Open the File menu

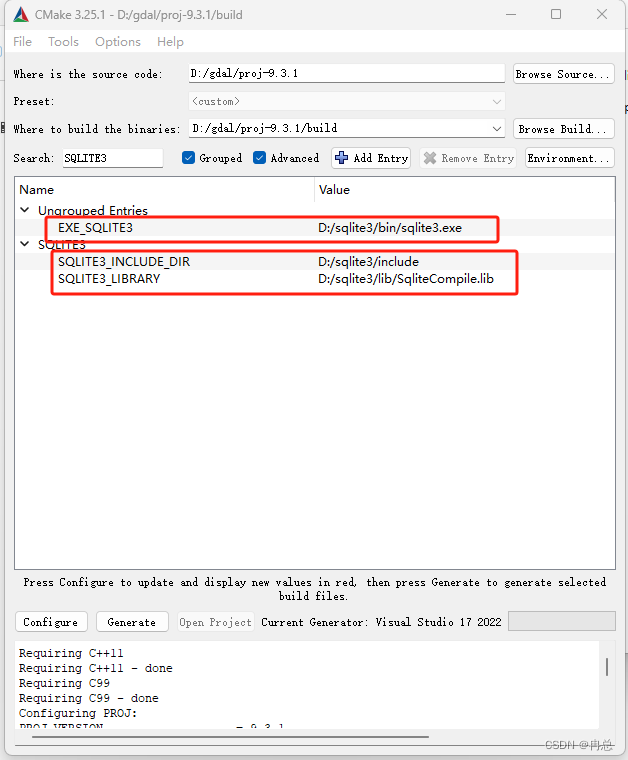pyautogui.click(x=22, y=42)
